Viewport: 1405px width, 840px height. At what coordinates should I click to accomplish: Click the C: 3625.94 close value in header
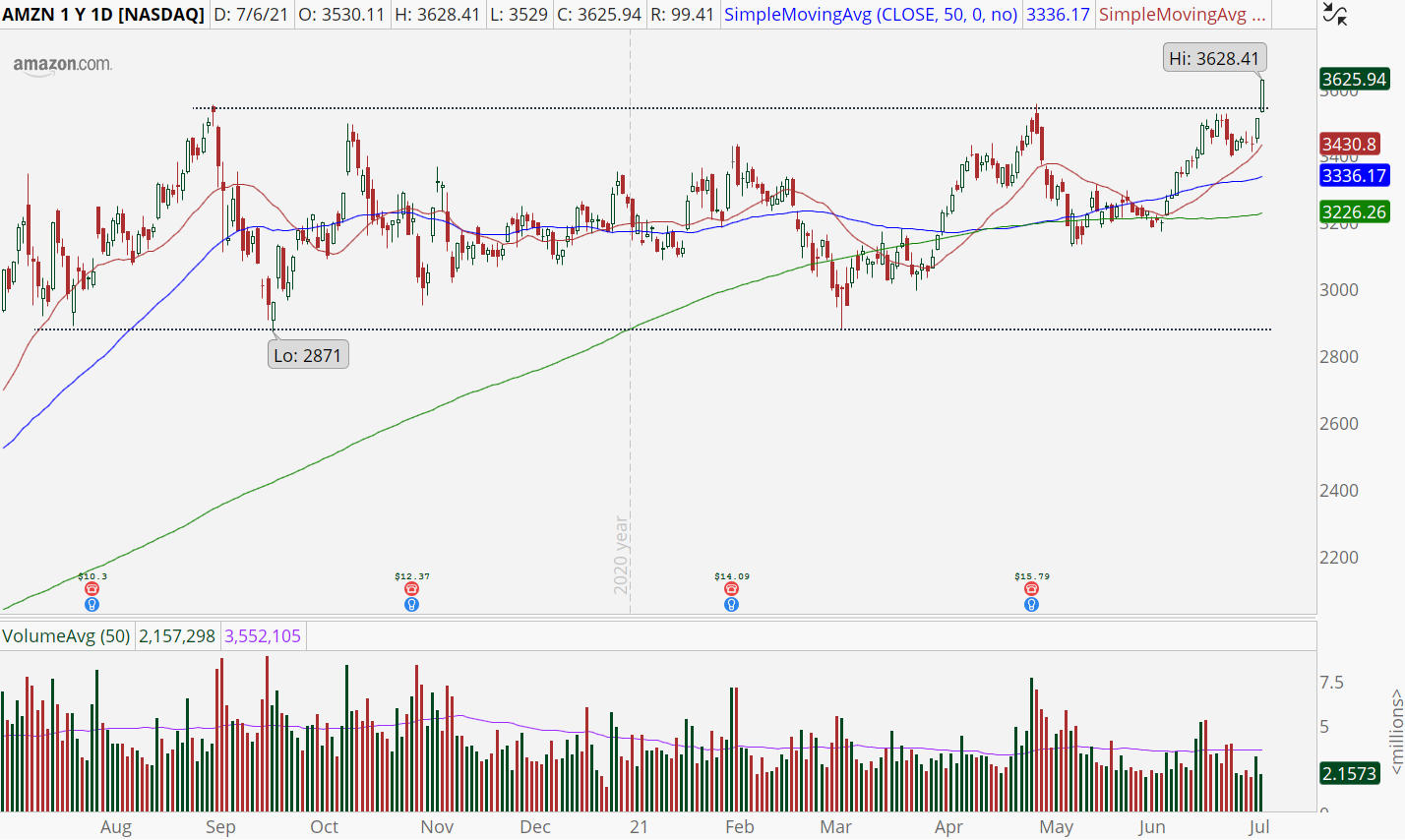(598, 15)
